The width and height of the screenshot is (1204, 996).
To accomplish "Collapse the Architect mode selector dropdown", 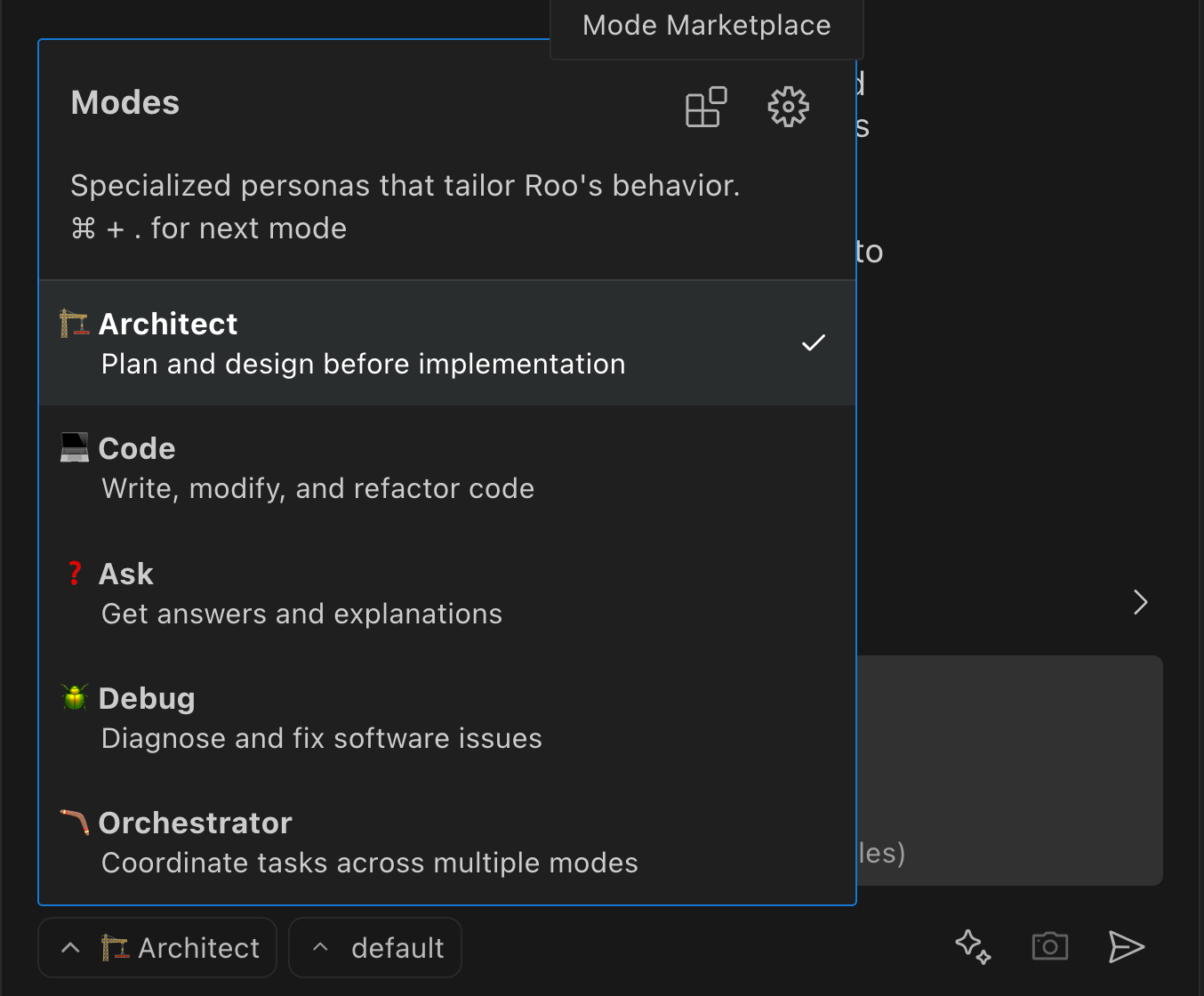I will click(x=158, y=948).
